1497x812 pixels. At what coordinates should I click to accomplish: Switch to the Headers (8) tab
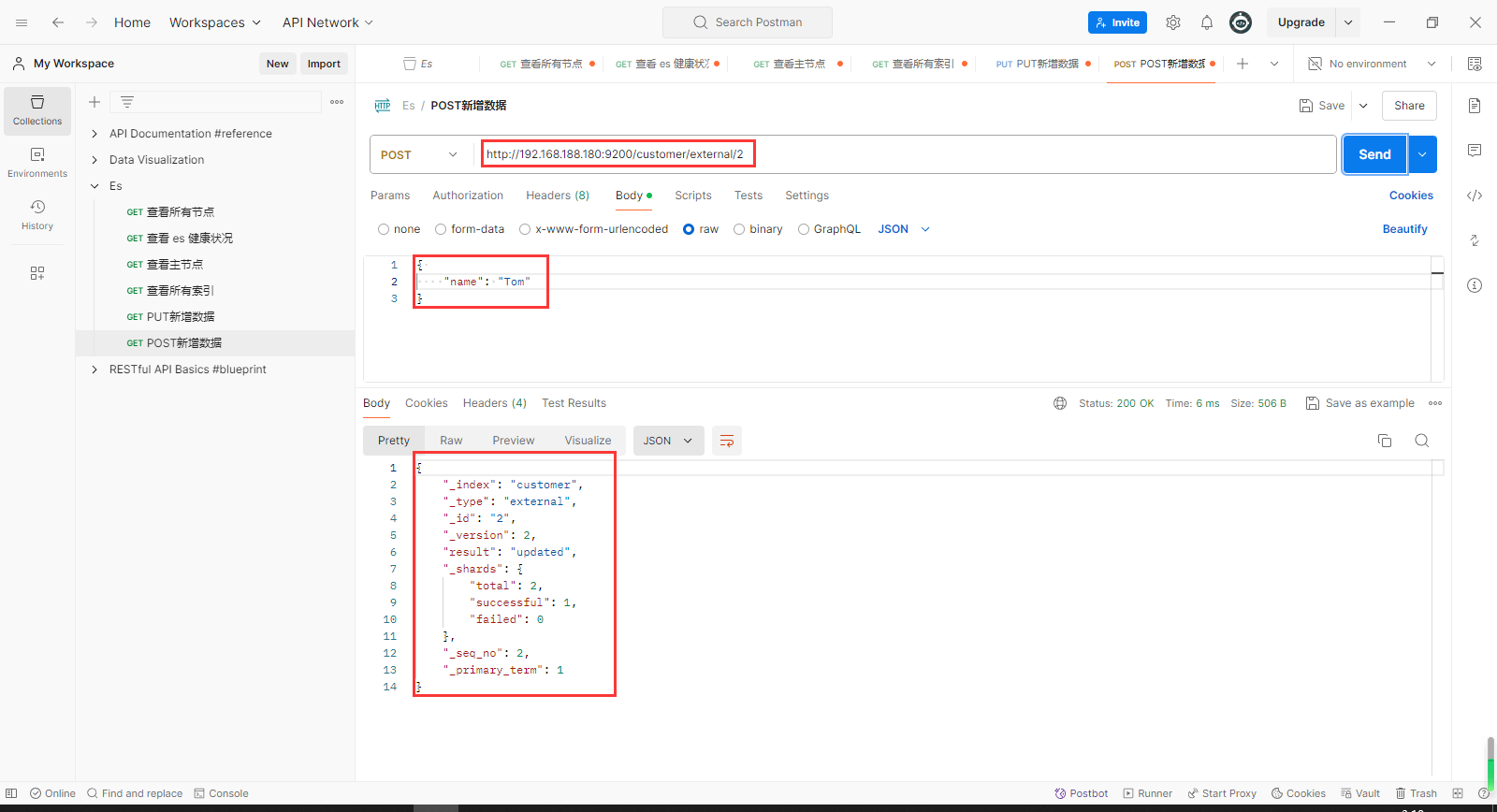point(558,196)
